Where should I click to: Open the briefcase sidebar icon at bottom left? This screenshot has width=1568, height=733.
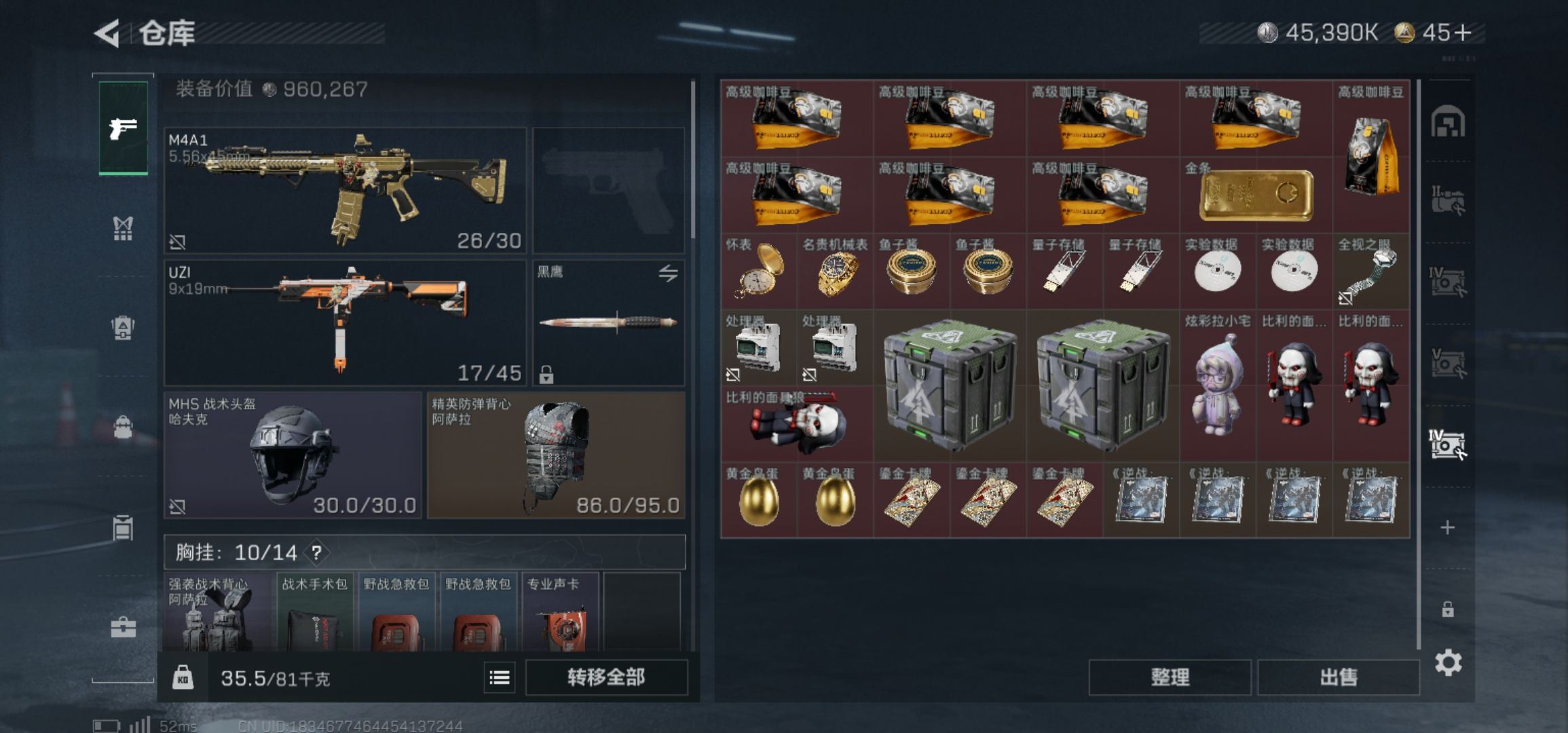point(123,627)
